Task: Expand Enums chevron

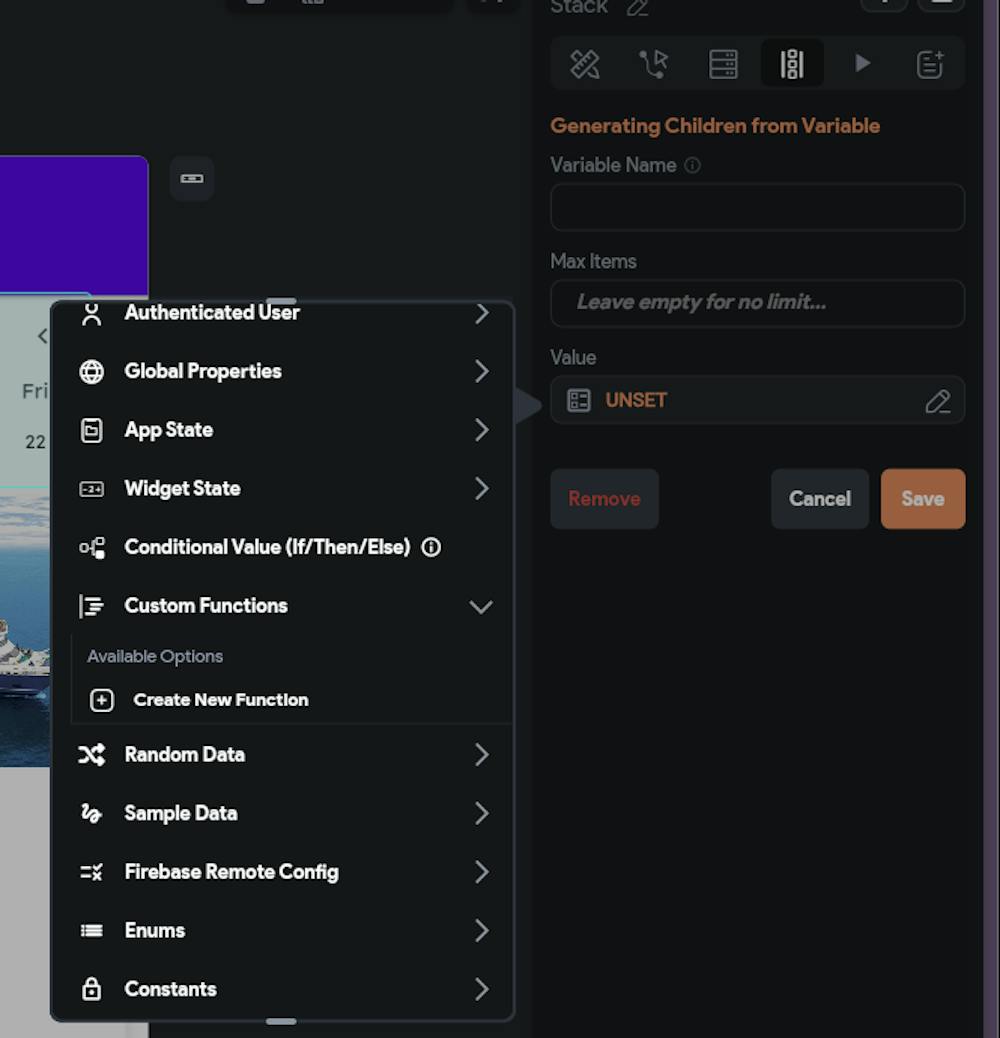Action: pos(482,930)
